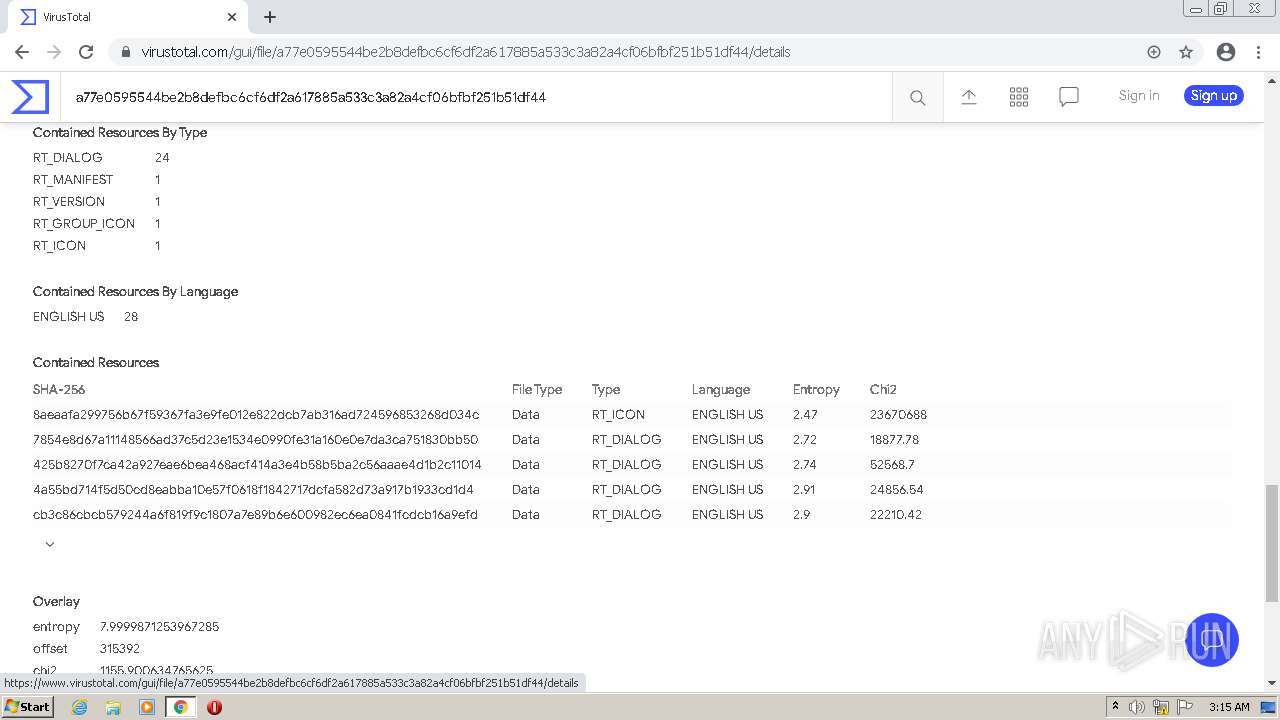Click the hash starting with 8aeaafa299756

click(x=256, y=415)
